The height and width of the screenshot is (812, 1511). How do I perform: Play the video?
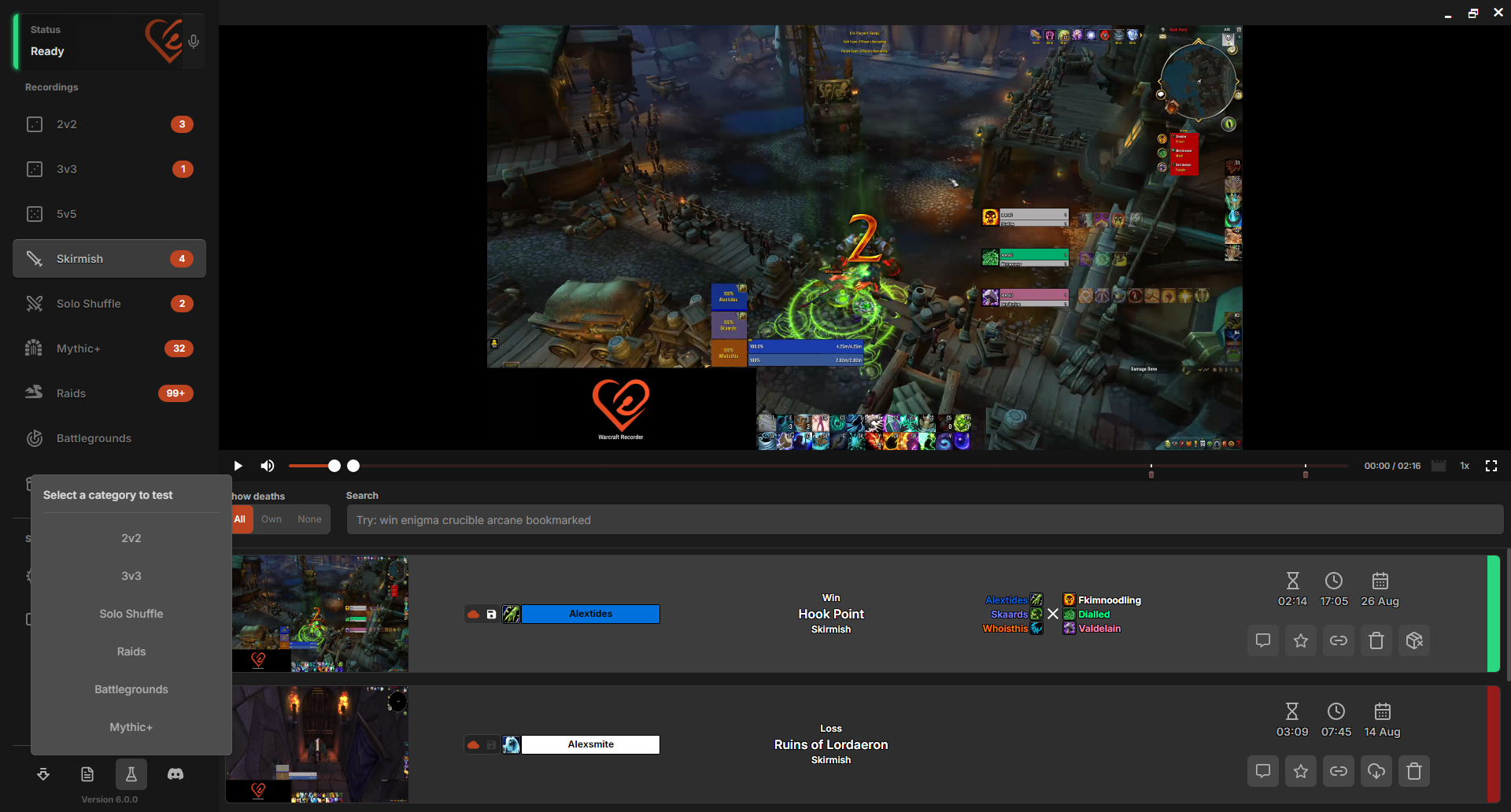coord(238,466)
